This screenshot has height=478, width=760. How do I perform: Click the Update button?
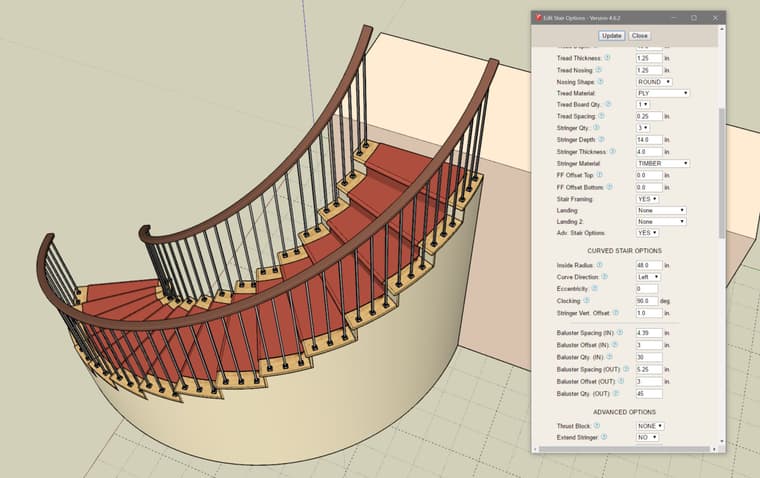tap(611, 36)
